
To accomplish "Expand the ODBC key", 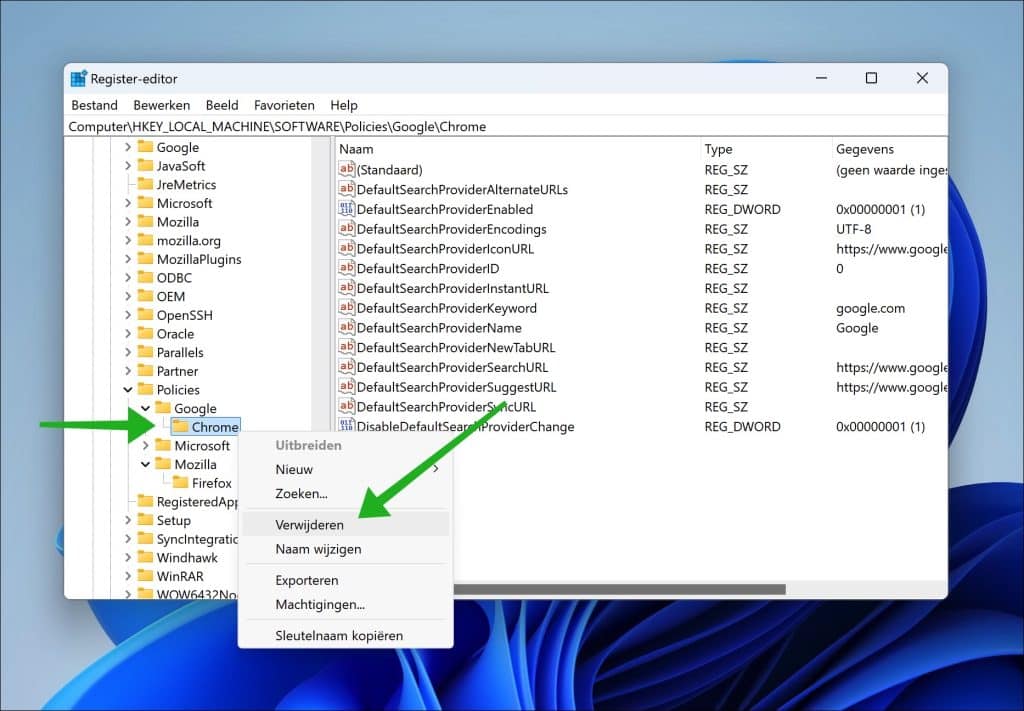I will coord(128,277).
